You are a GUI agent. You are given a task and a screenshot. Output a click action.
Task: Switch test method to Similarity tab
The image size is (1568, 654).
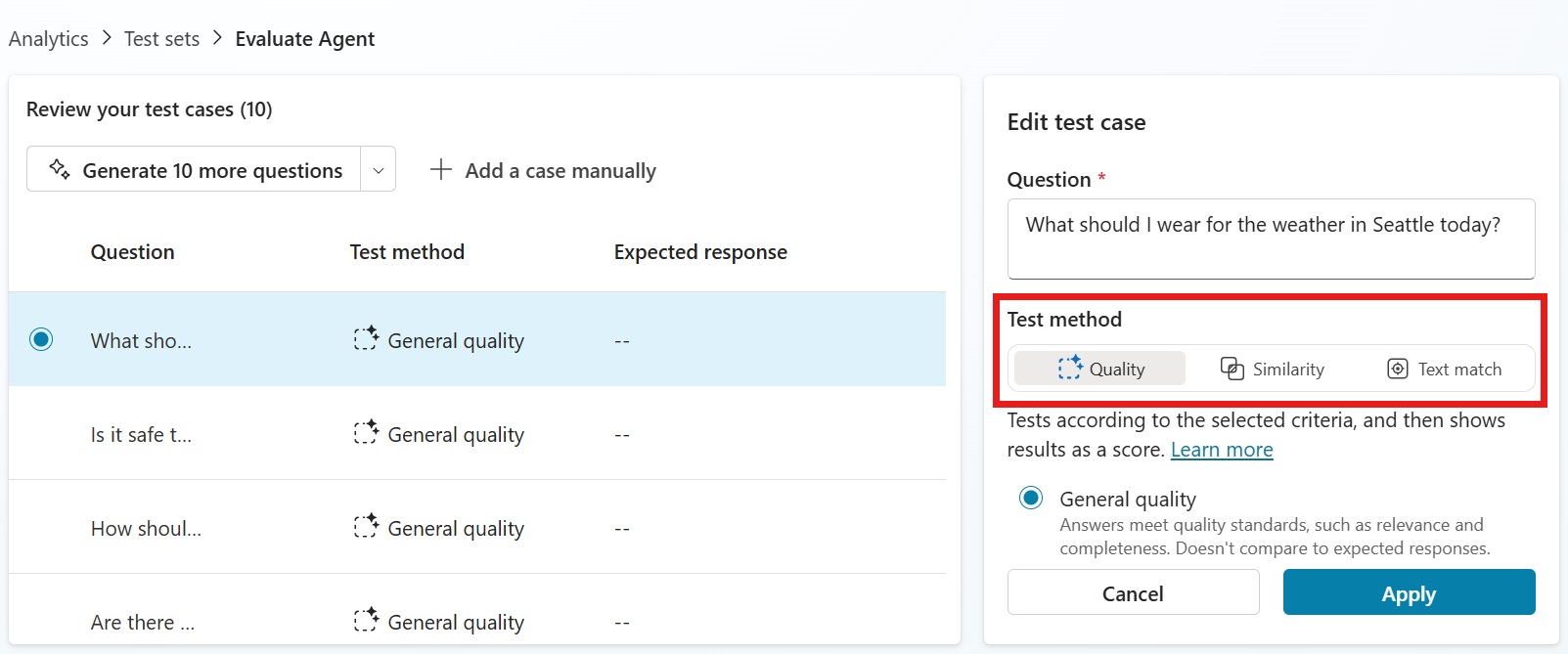click(1273, 369)
